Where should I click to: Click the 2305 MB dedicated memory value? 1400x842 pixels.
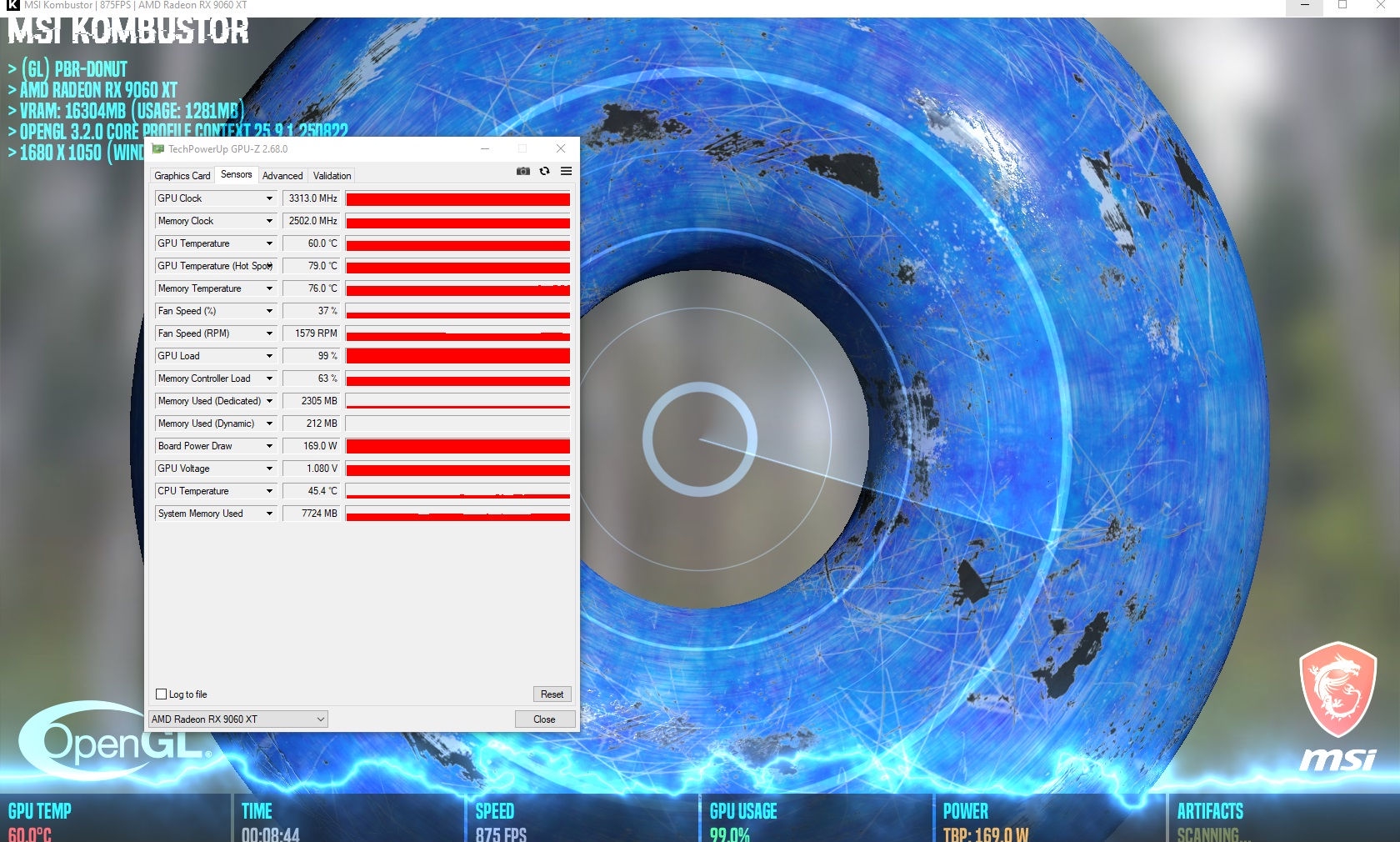[311, 401]
